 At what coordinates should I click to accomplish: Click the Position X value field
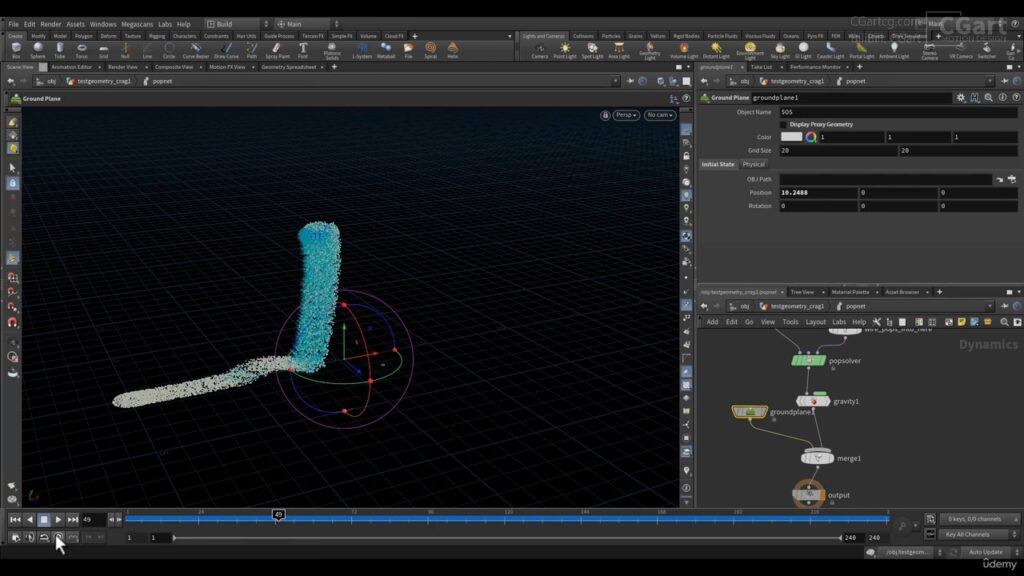[x=818, y=193]
